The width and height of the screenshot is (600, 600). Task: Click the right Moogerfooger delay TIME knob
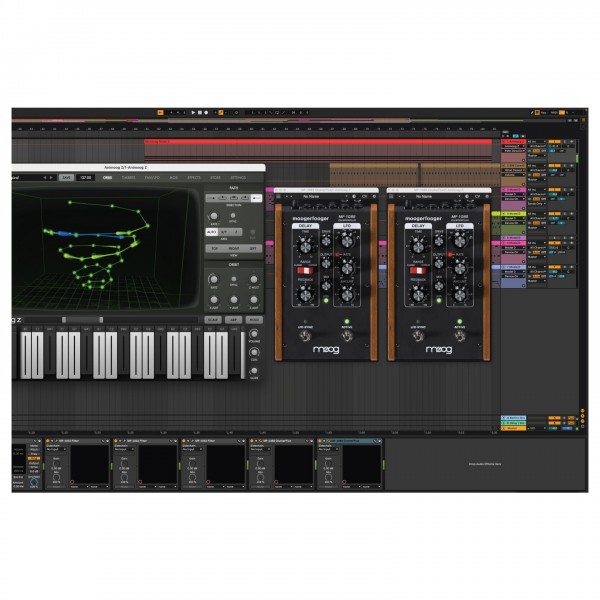(x=418, y=246)
